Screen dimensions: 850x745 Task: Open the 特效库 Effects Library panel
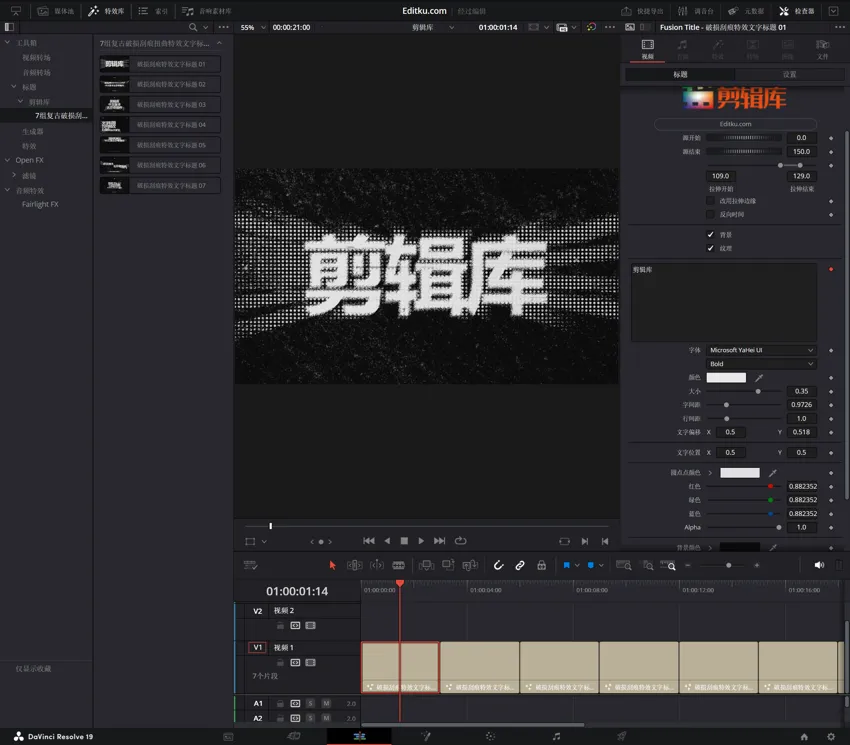click(x=106, y=11)
